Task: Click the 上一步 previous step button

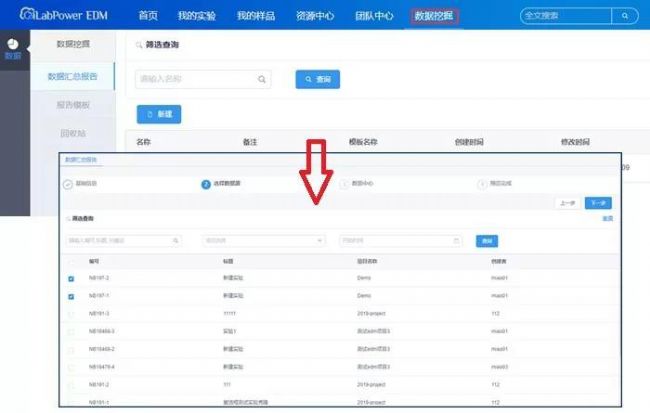Action: tap(567, 202)
